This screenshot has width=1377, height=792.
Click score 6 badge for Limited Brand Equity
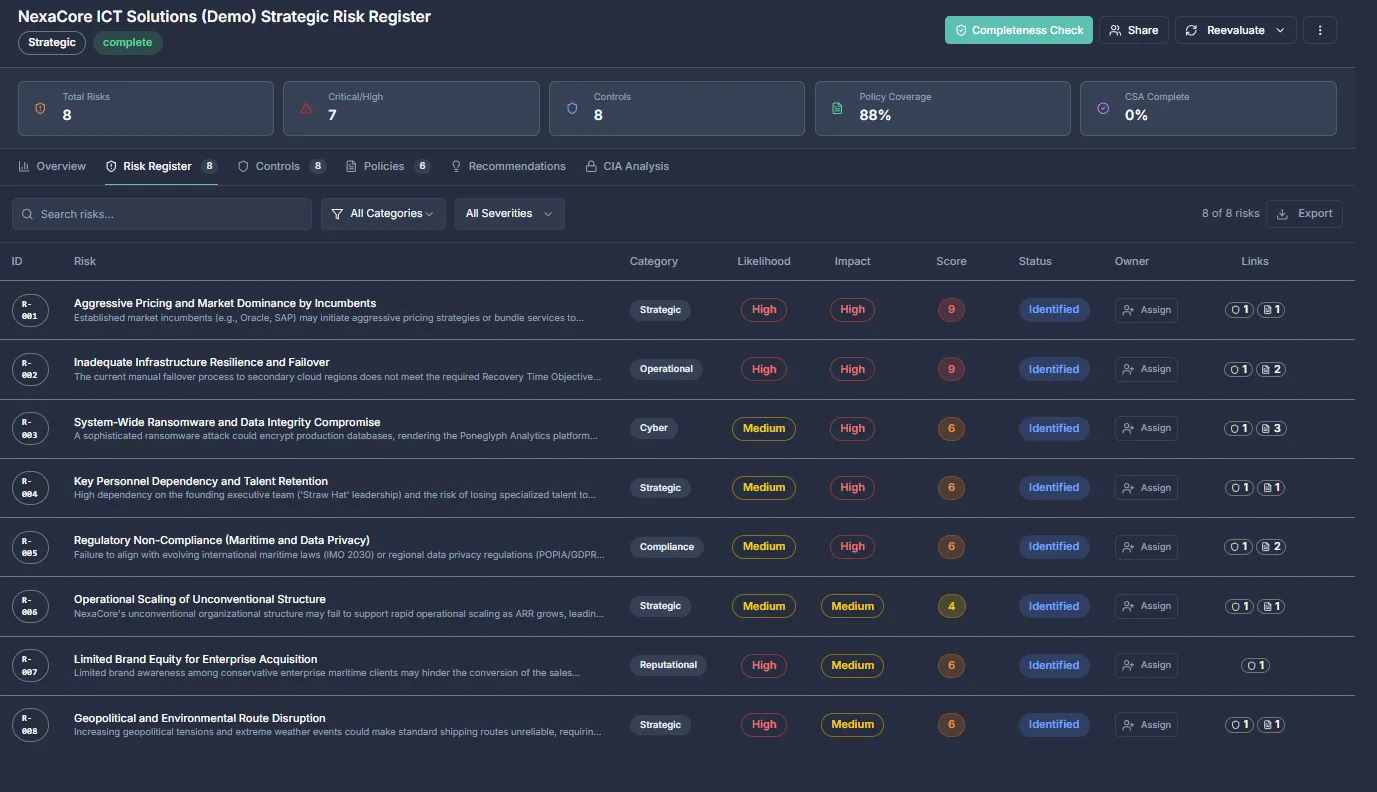pos(951,665)
